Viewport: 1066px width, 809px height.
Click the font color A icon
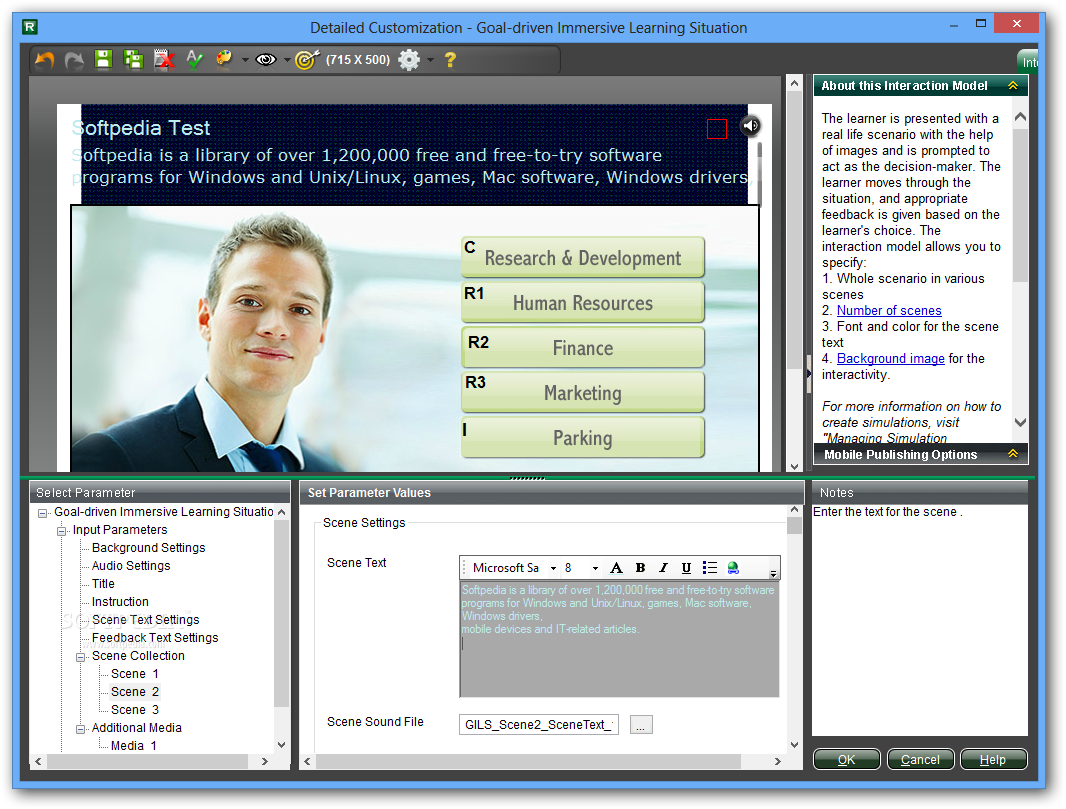tap(616, 568)
